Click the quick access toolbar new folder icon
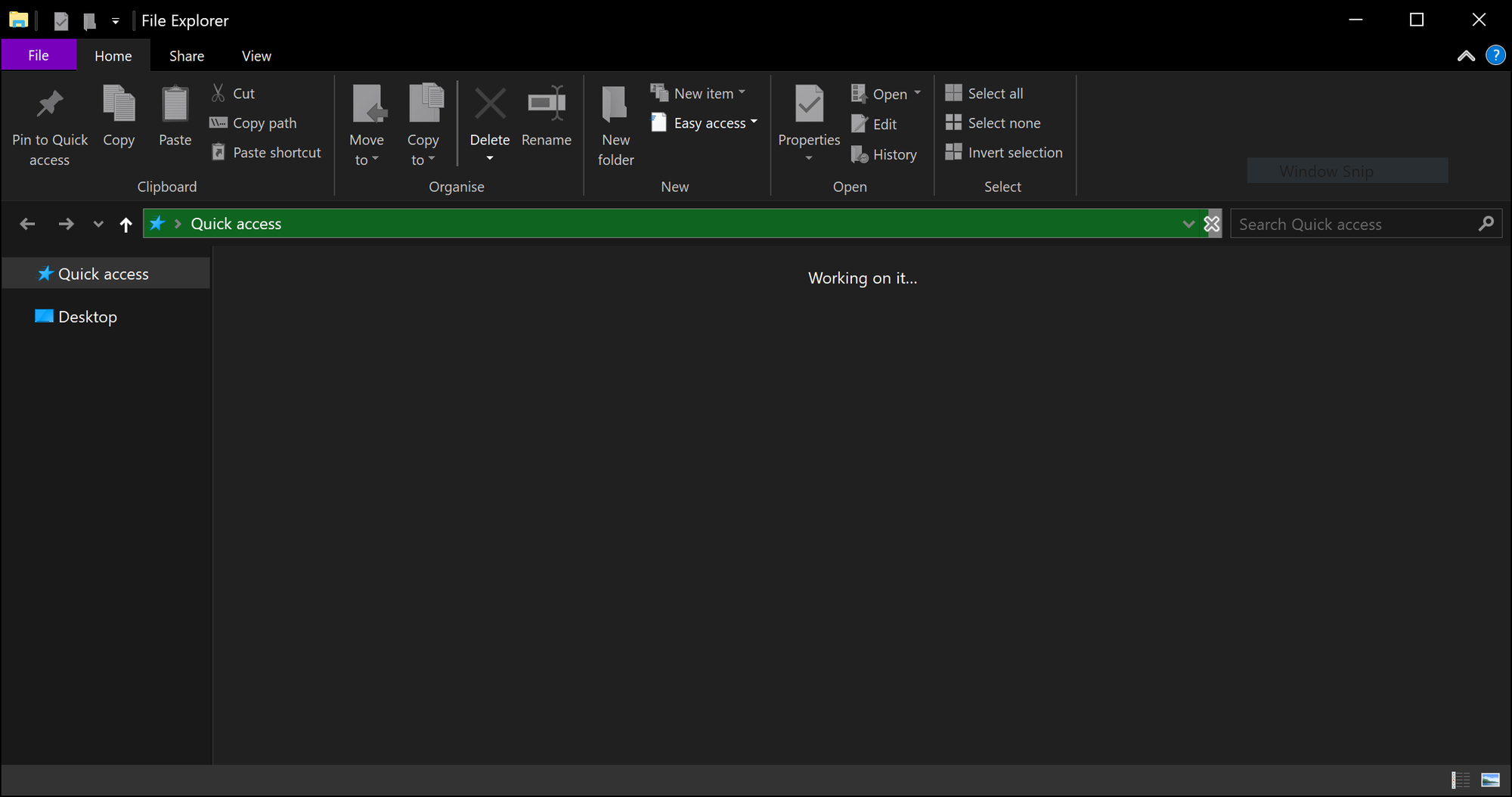The width and height of the screenshot is (1512, 797). pyautogui.click(x=89, y=20)
